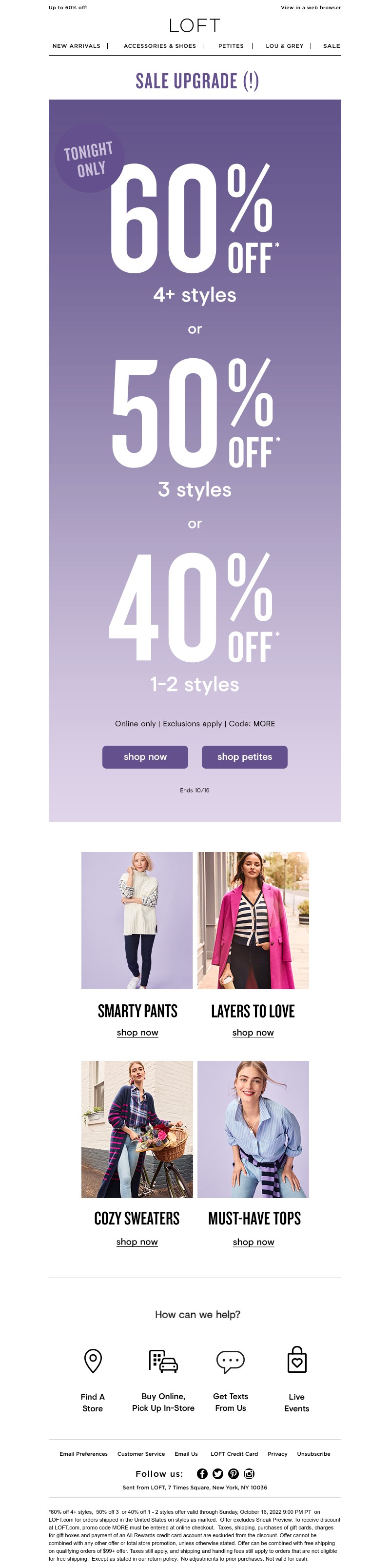
Task: Click the Instagram social icon
Action: pos(250,1474)
